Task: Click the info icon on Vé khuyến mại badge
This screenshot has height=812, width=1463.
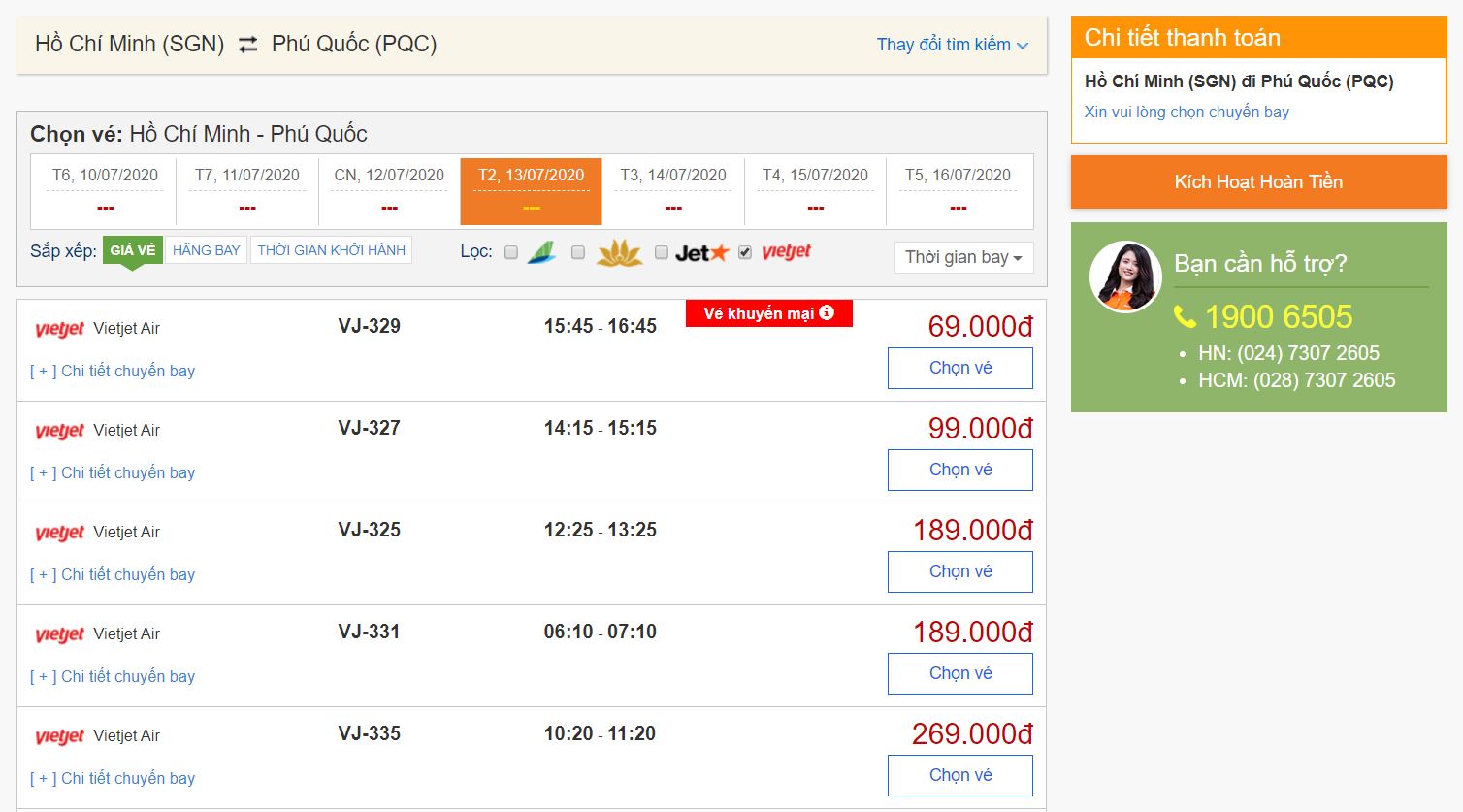Action: pos(827,312)
